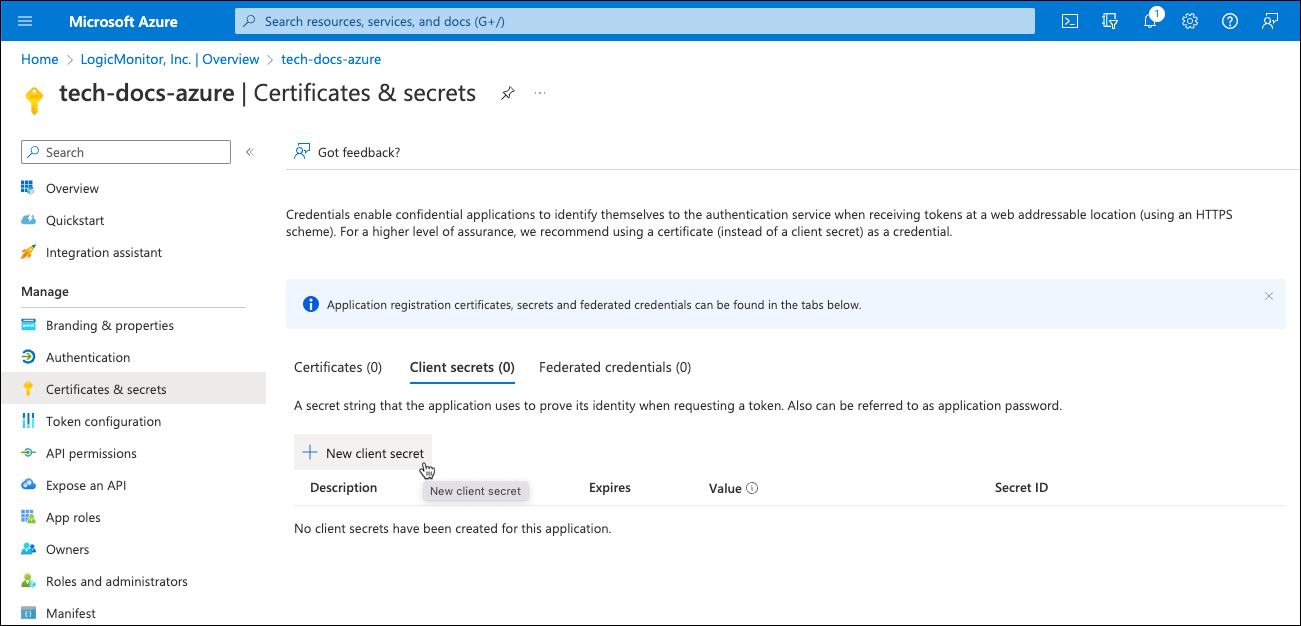1301x626 pixels.
Task: Click the App roles icon
Action: tap(28, 517)
